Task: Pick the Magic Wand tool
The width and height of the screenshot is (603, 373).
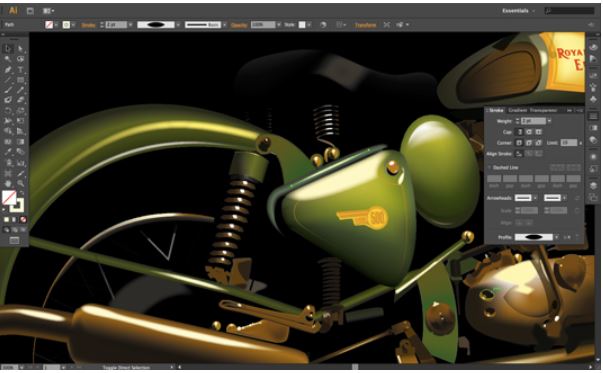Action: pyautogui.click(x=7, y=59)
